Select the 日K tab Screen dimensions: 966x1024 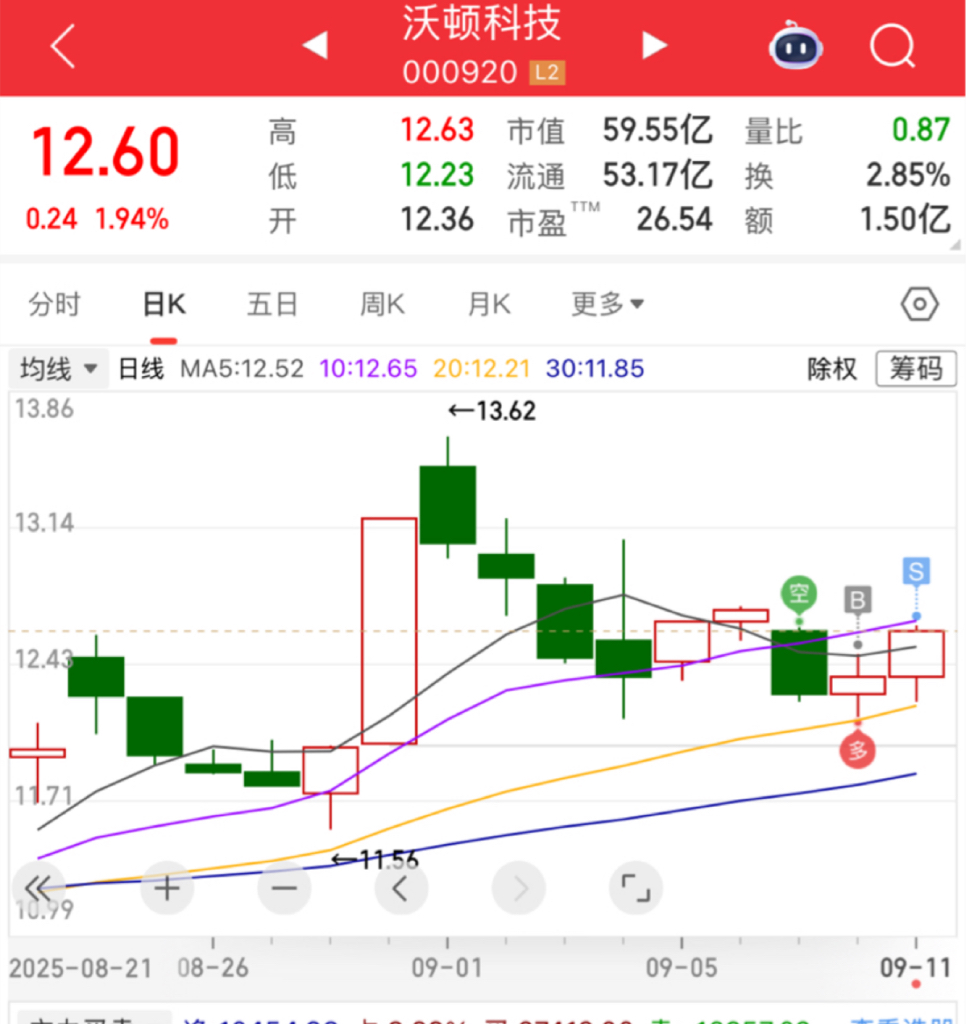[164, 304]
